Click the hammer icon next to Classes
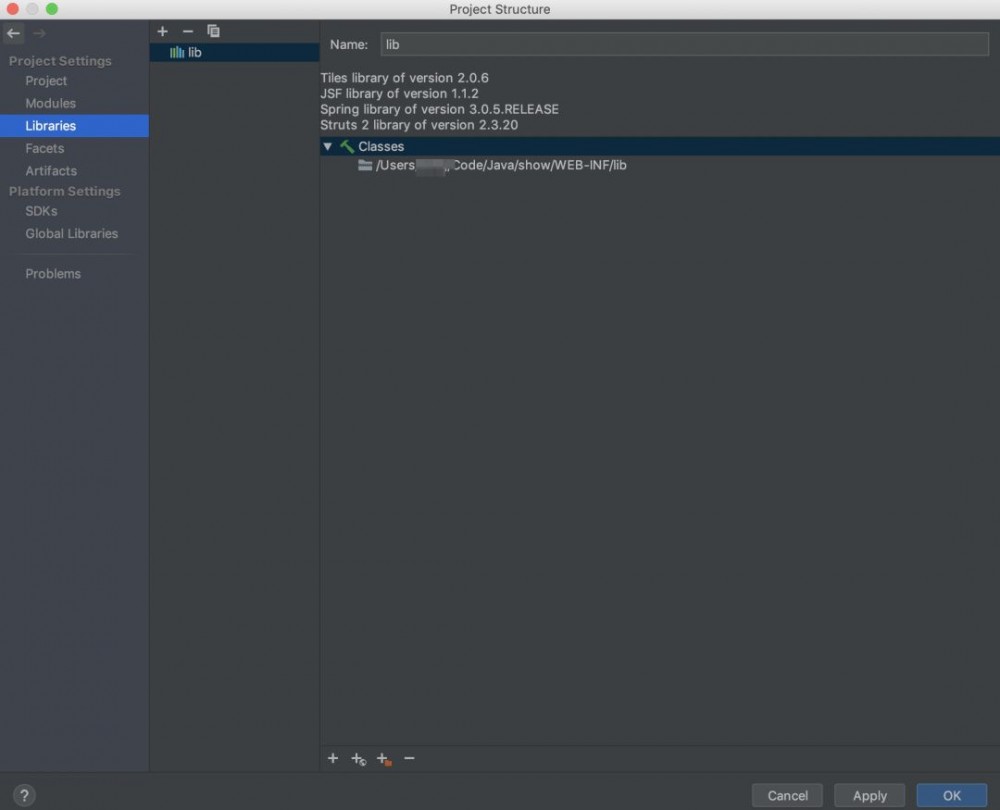 pos(346,146)
